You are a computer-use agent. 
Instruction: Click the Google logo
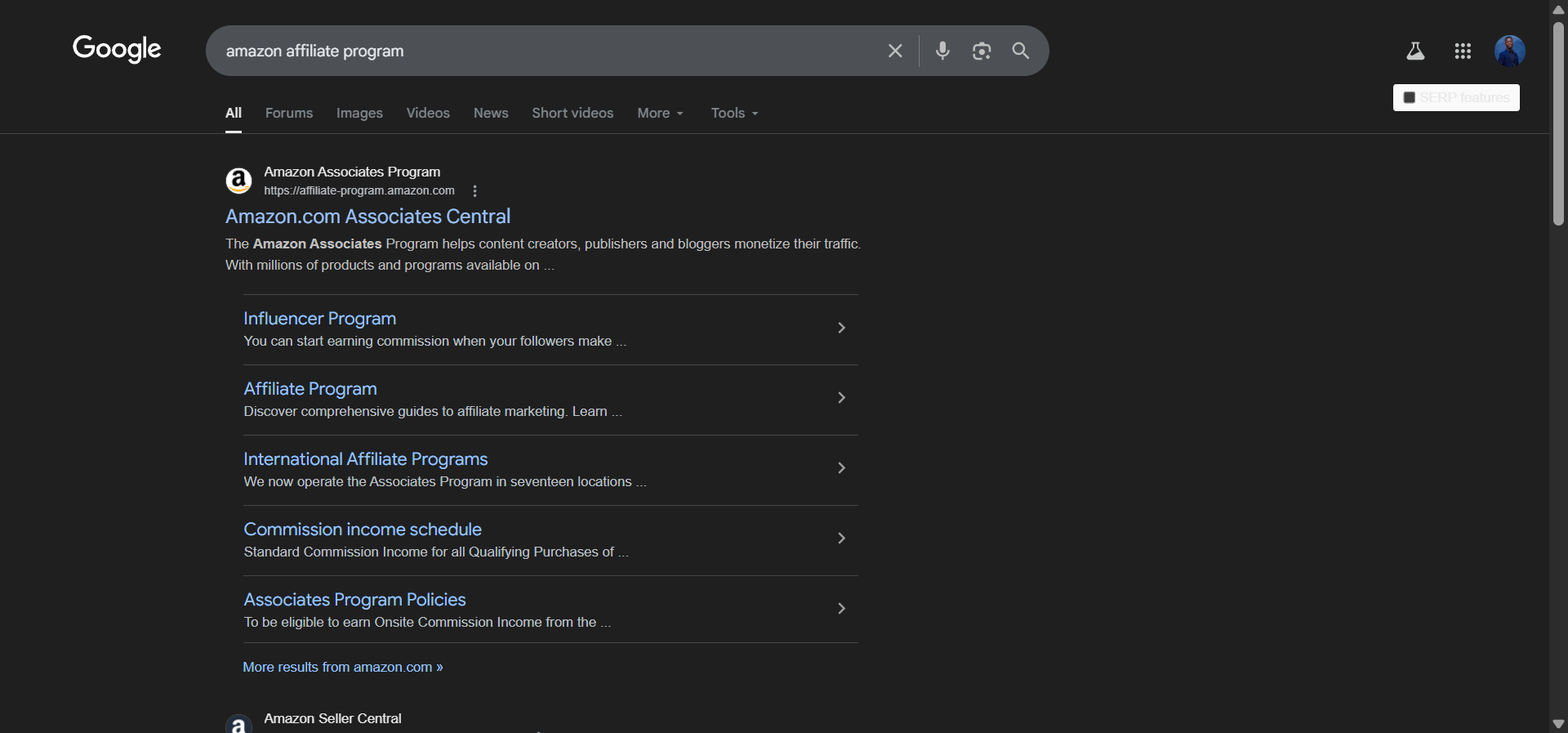click(117, 49)
